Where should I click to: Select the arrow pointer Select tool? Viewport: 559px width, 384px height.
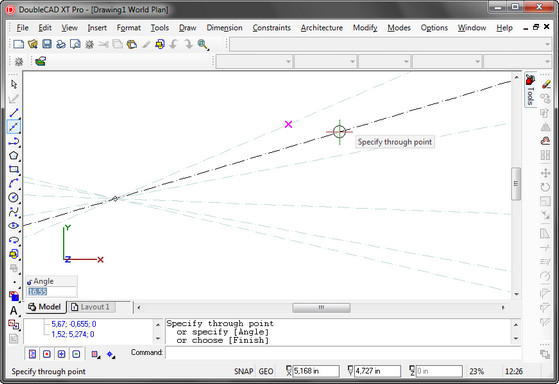(x=14, y=84)
